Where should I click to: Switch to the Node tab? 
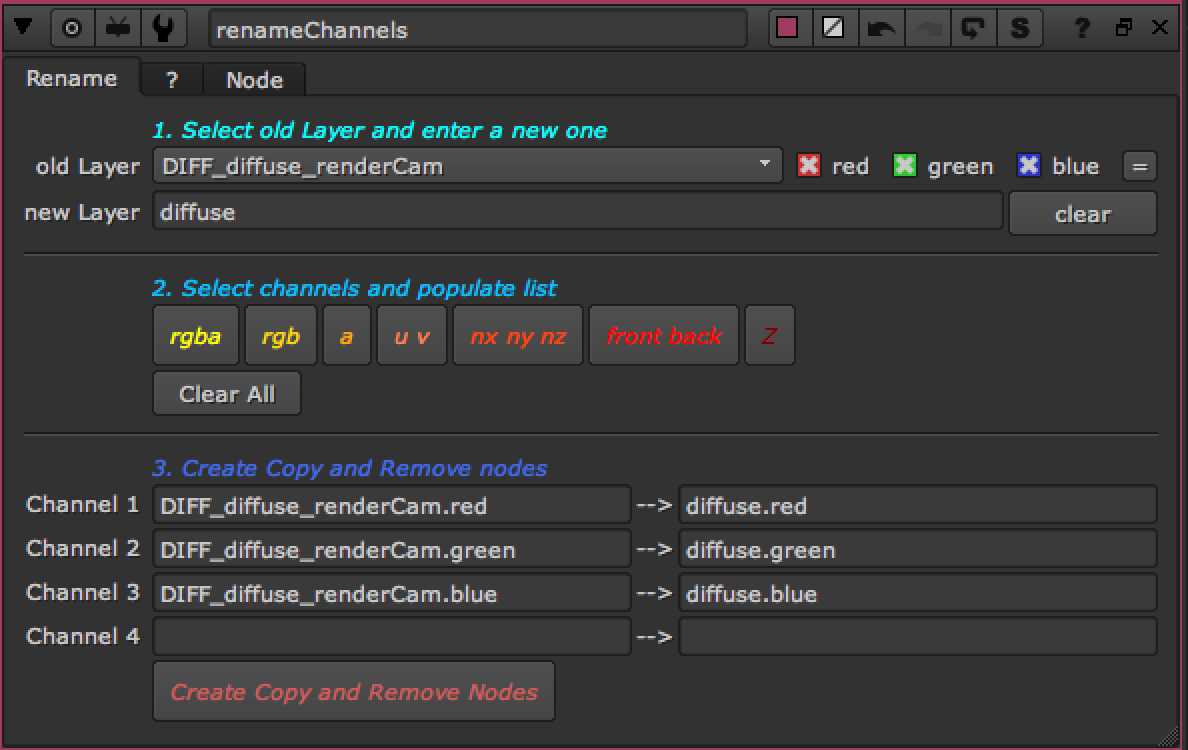point(254,80)
